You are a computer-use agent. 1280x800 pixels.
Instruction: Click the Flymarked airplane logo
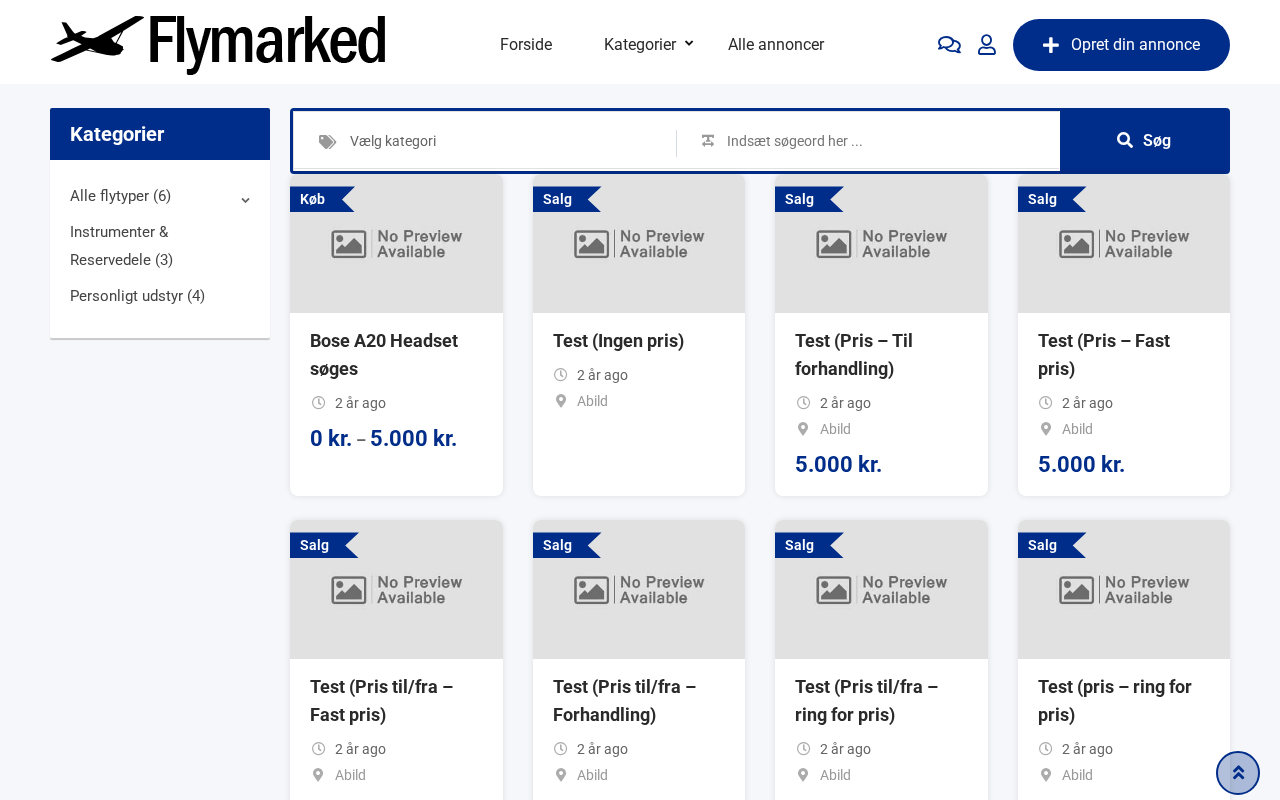218,44
